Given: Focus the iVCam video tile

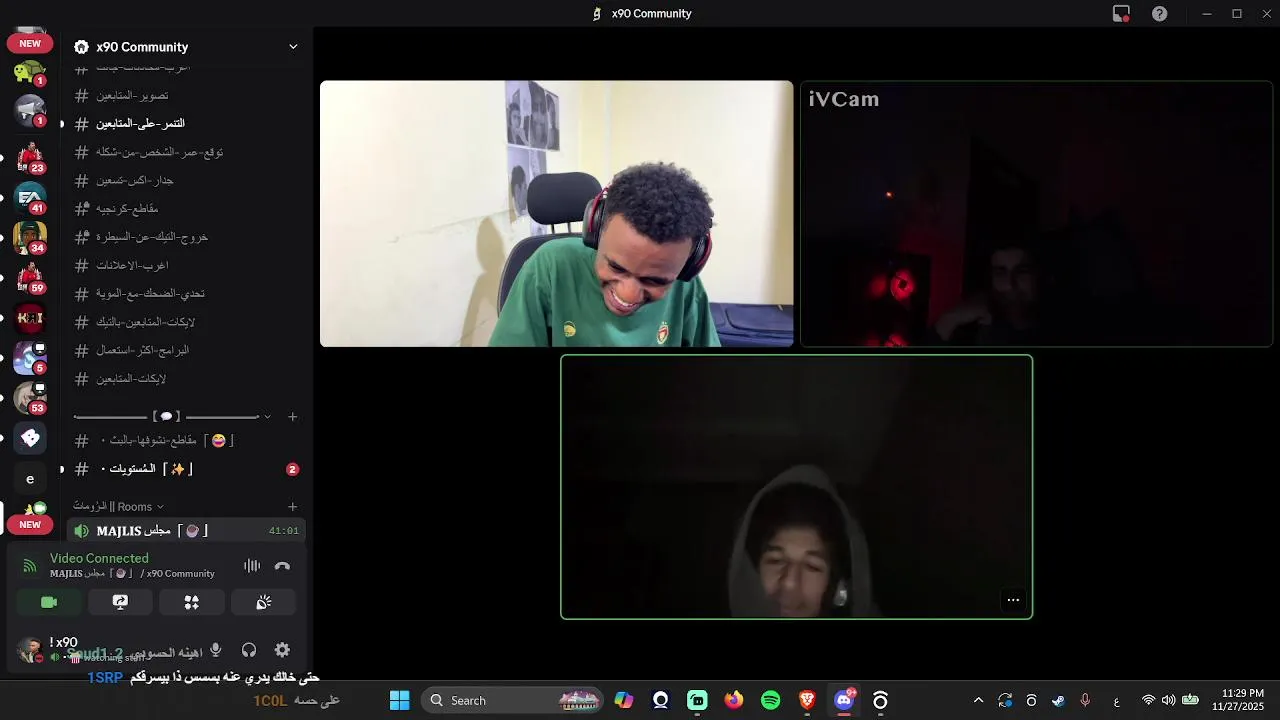Looking at the screenshot, I should pos(1036,214).
